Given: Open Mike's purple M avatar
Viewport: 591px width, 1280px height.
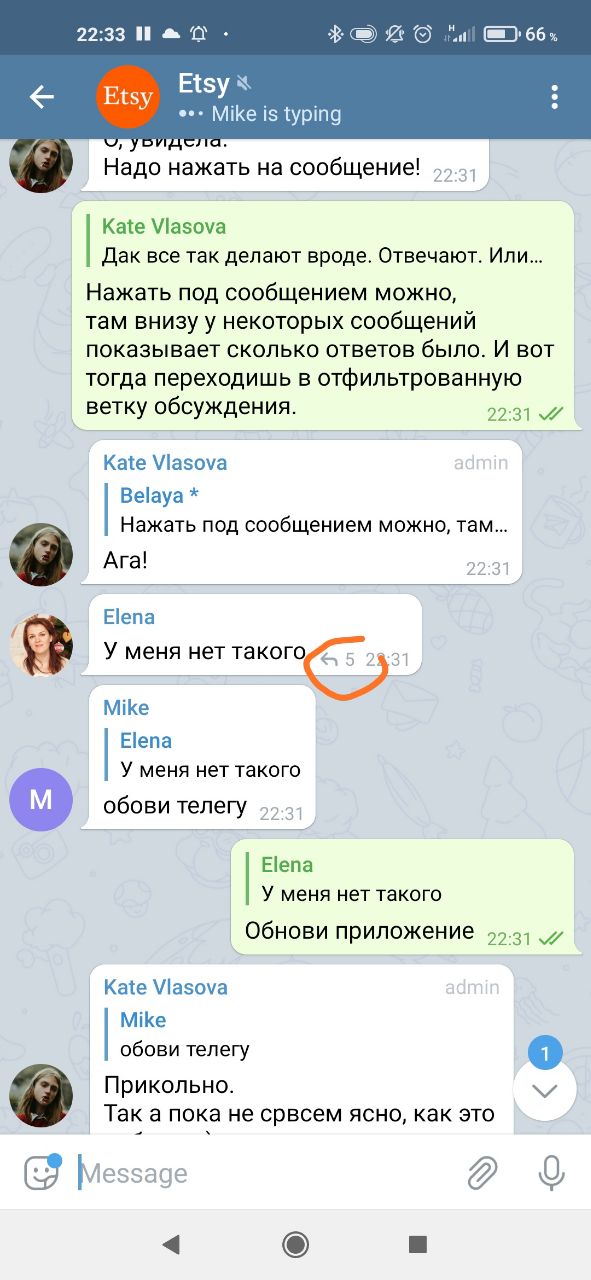Looking at the screenshot, I should pyautogui.click(x=41, y=798).
